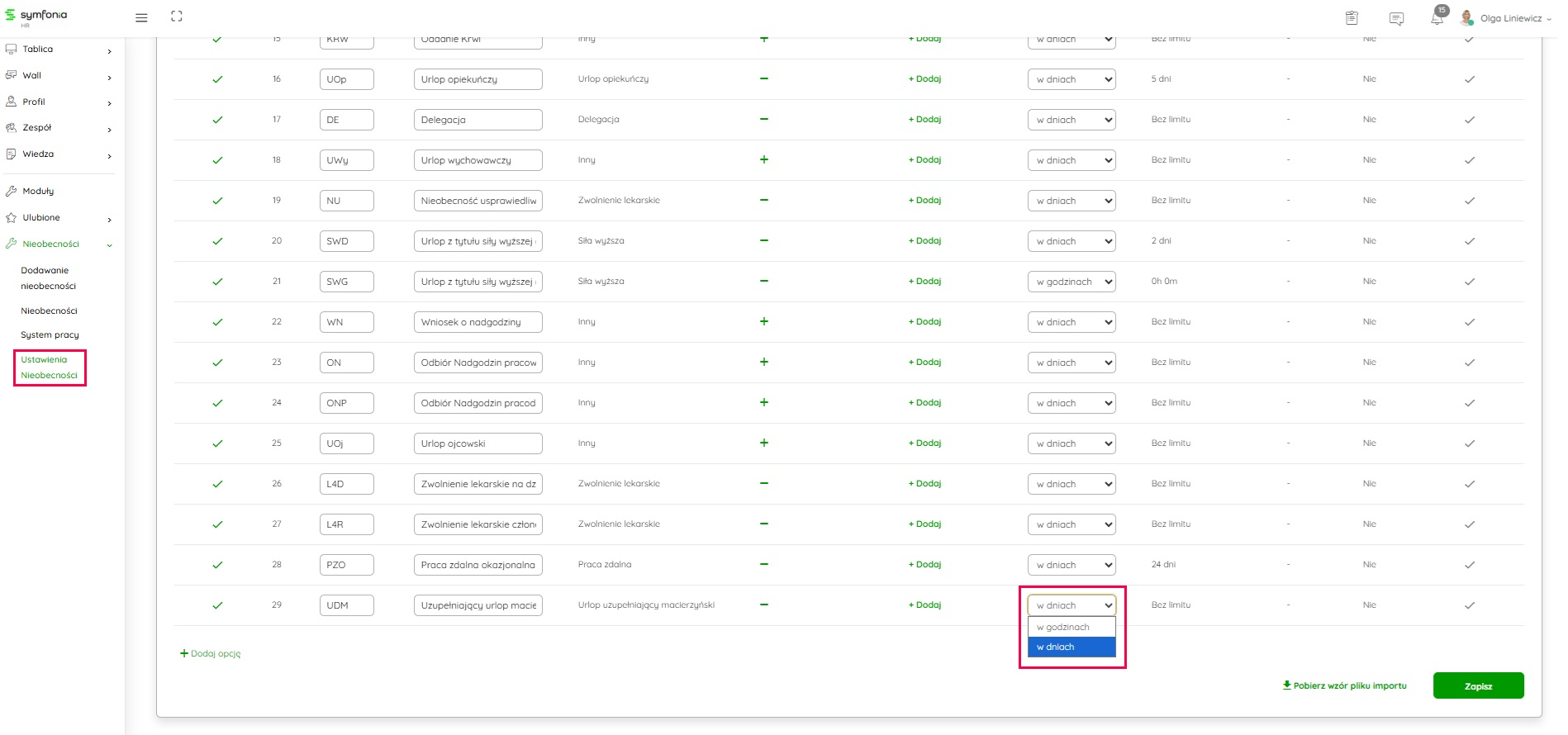Open the clipboard tasks icon
This screenshot has height=735, width=1568.
1352,18
